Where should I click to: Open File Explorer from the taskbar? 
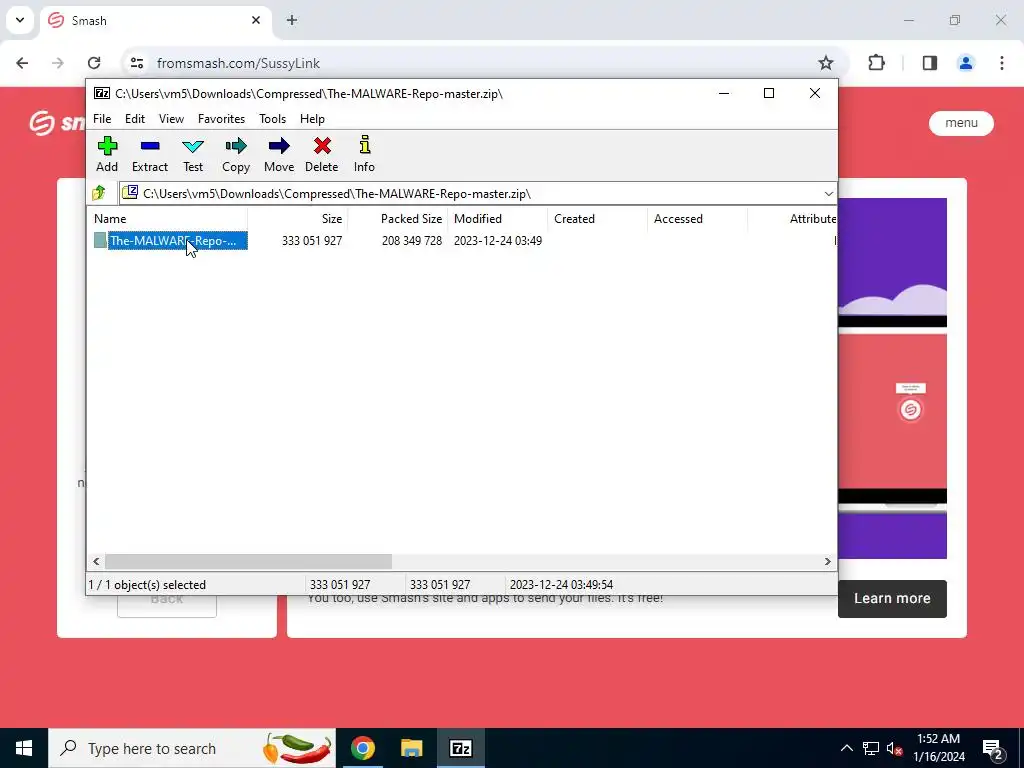point(411,748)
